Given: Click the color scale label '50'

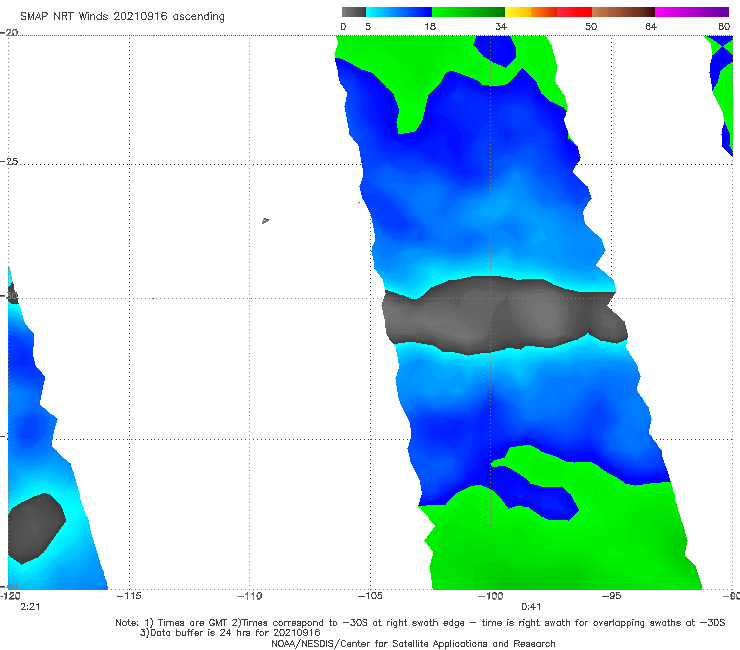Looking at the screenshot, I should pos(591,26).
